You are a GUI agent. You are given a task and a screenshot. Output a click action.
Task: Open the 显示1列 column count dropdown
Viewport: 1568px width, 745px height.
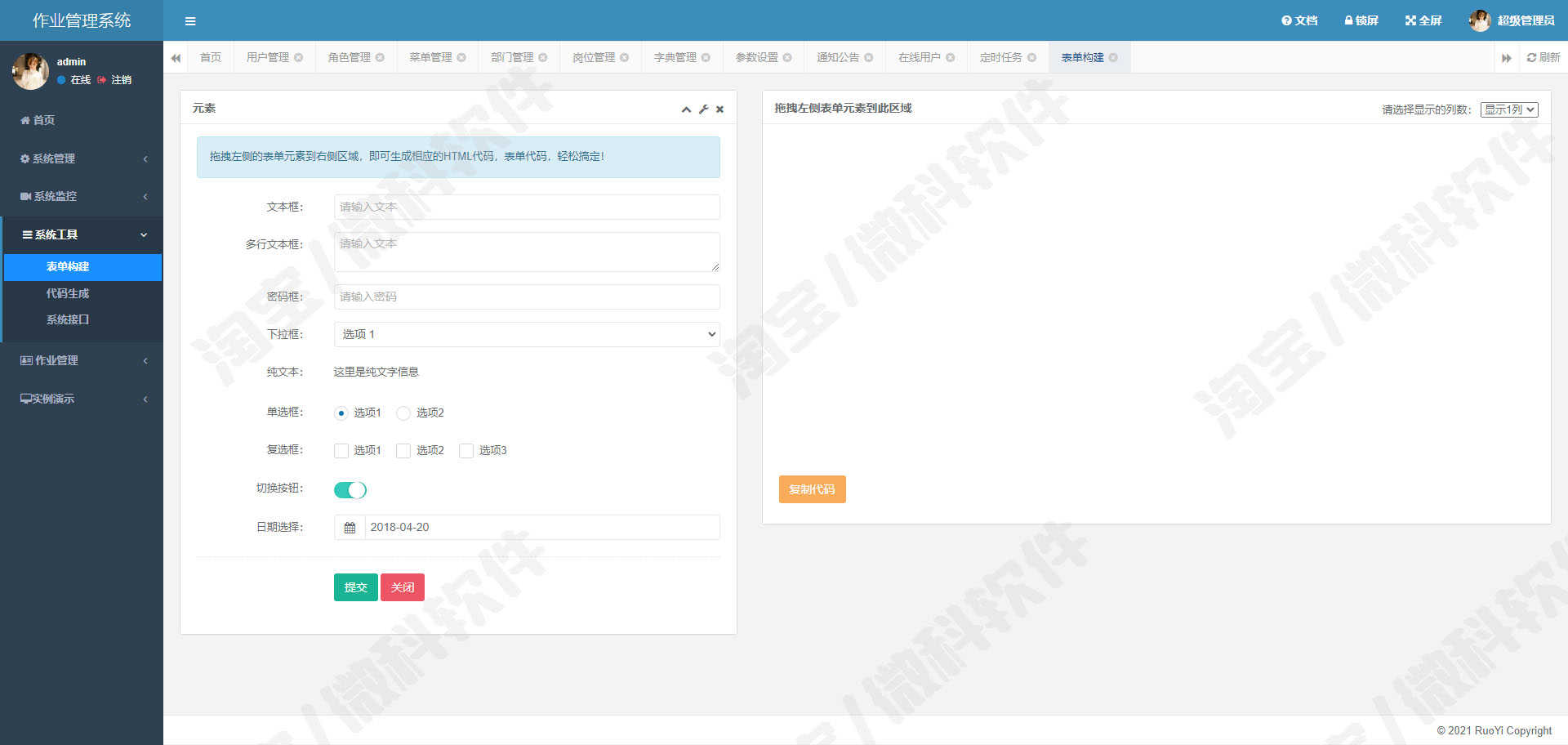click(1509, 109)
